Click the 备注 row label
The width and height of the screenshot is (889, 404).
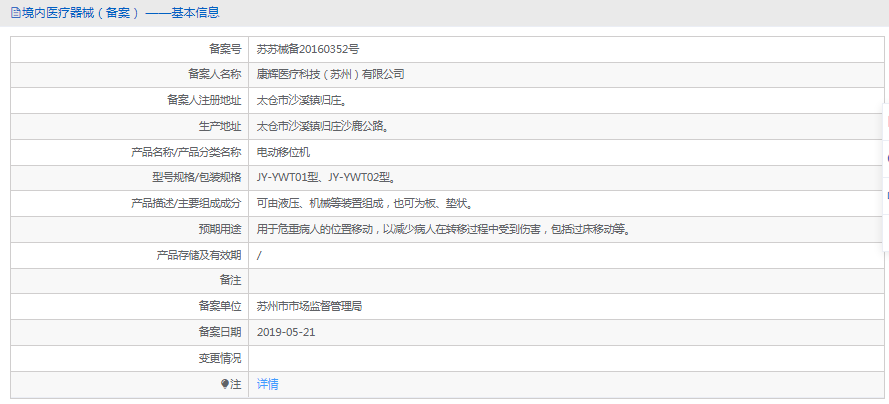[x=231, y=281]
